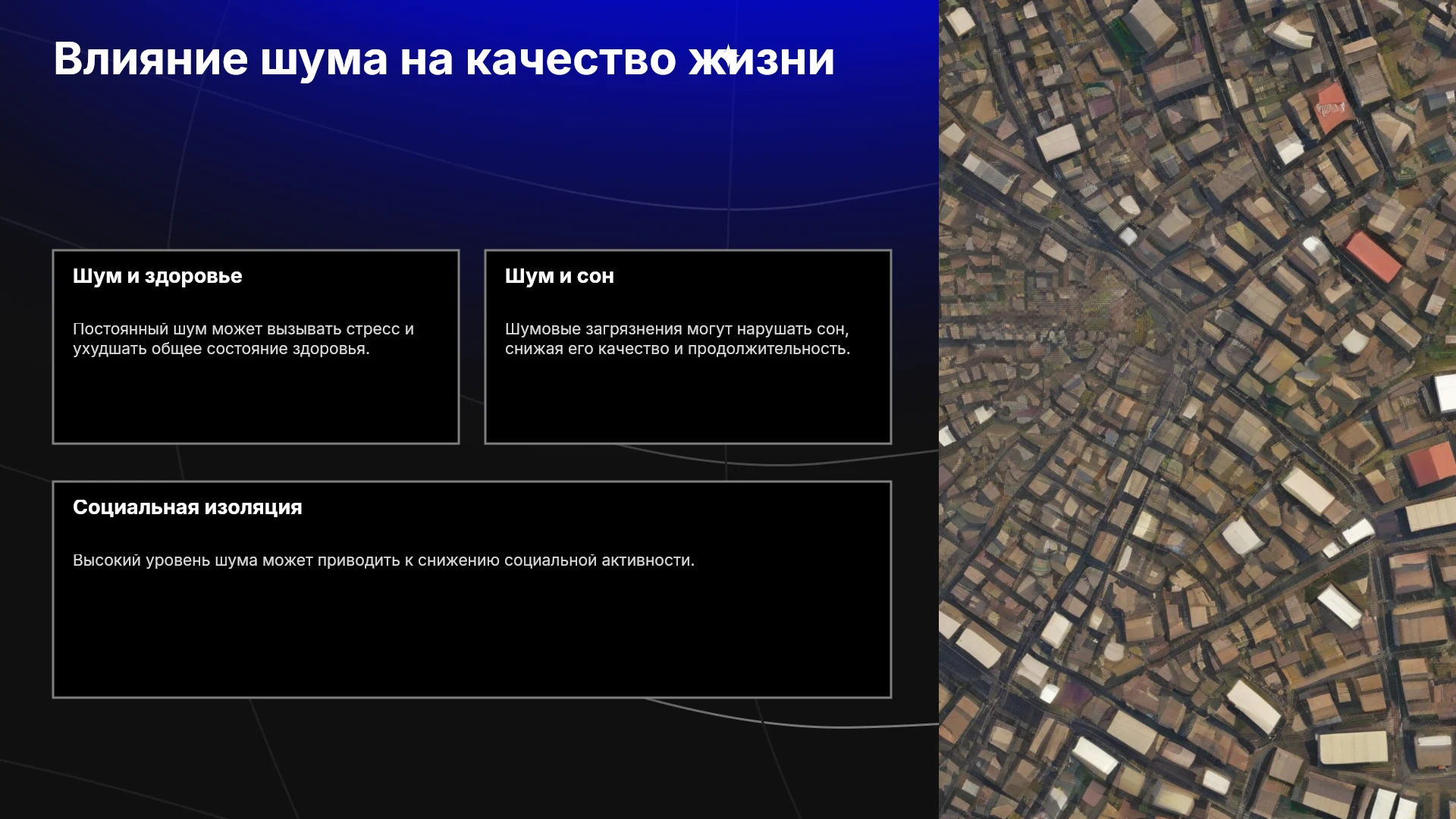This screenshot has width=1456, height=819.
Task: Click the "Шум и здоровье" card heading
Action: [158, 276]
